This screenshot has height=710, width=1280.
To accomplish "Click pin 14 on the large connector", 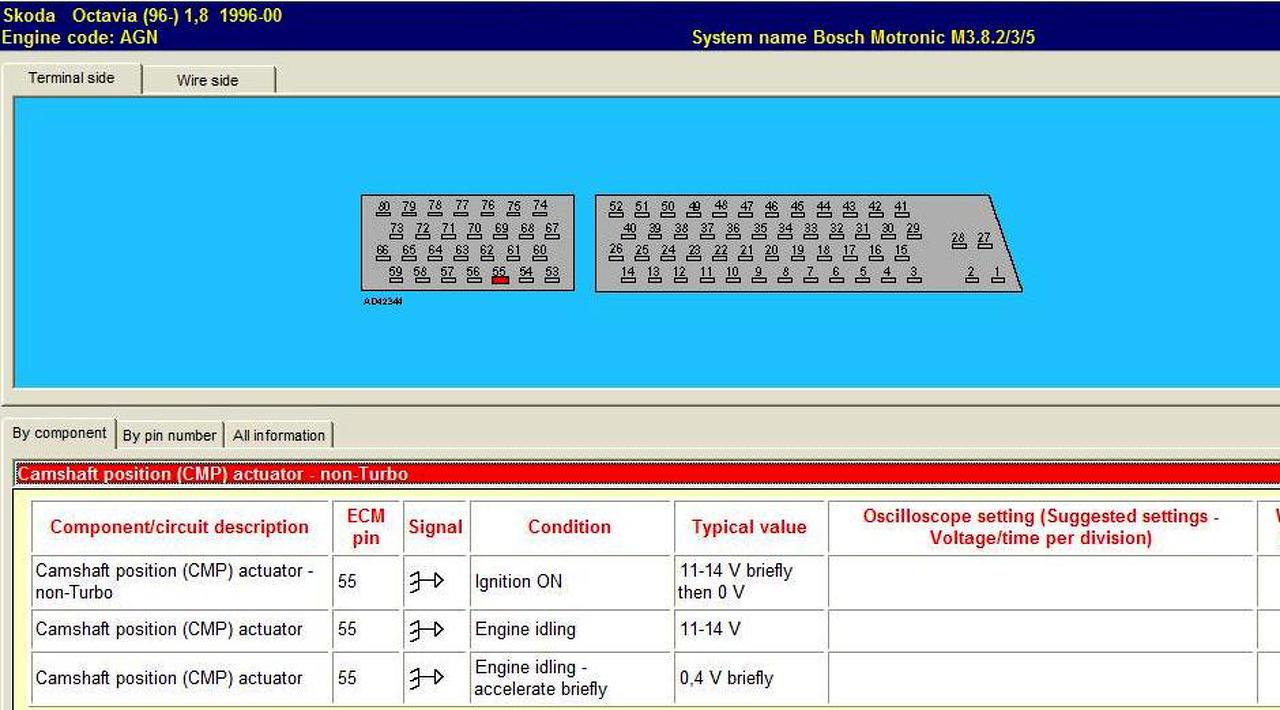I will coord(628,275).
